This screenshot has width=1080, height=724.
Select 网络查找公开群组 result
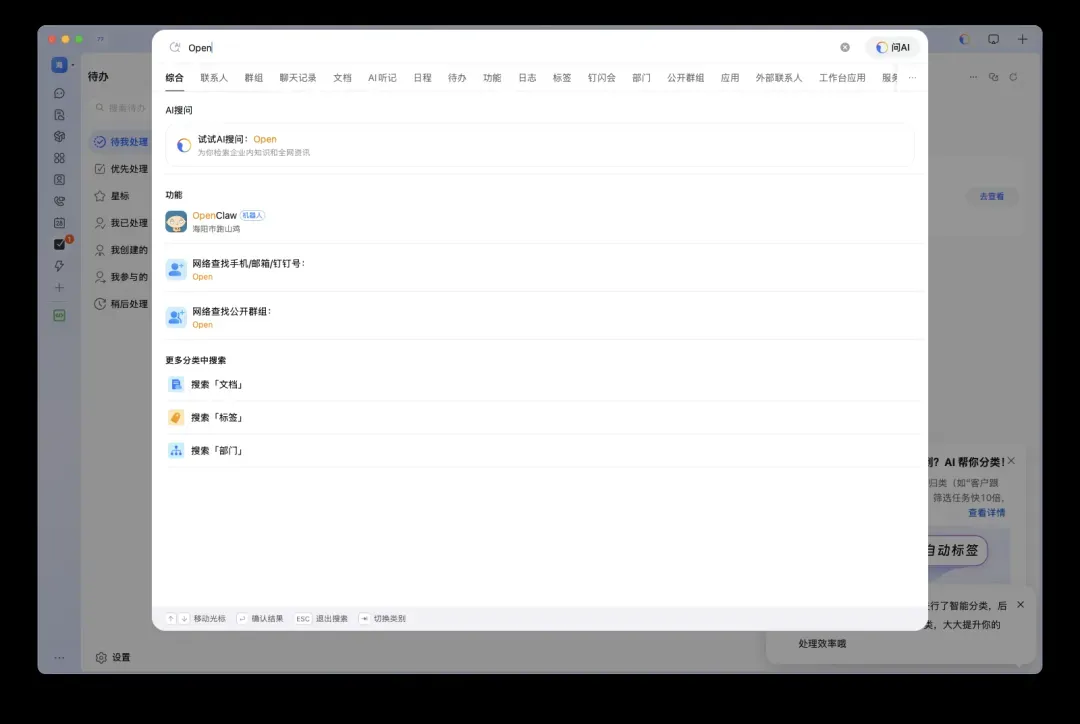pyautogui.click(x=543, y=318)
